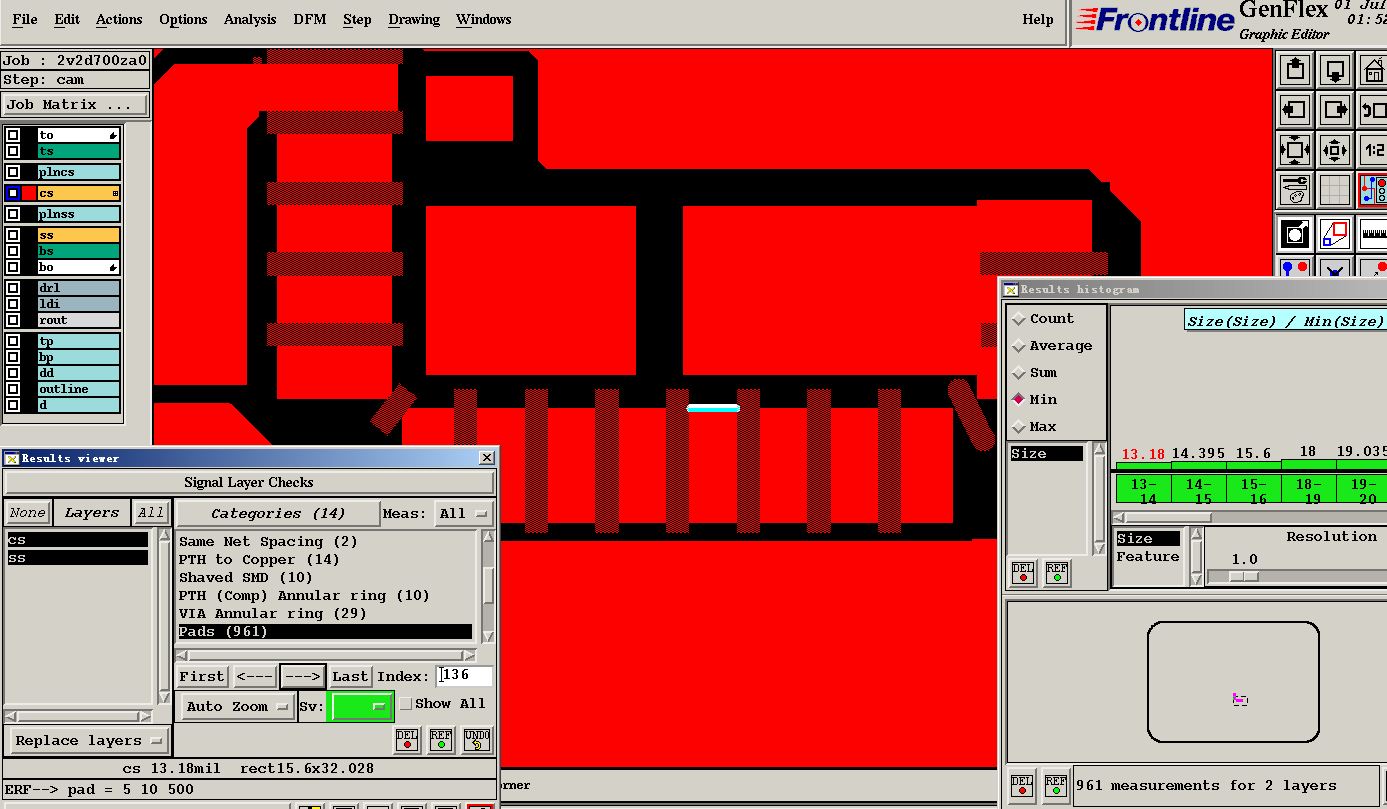Click the blue and red pads icon
The width and height of the screenshot is (1387, 809).
[1295, 268]
